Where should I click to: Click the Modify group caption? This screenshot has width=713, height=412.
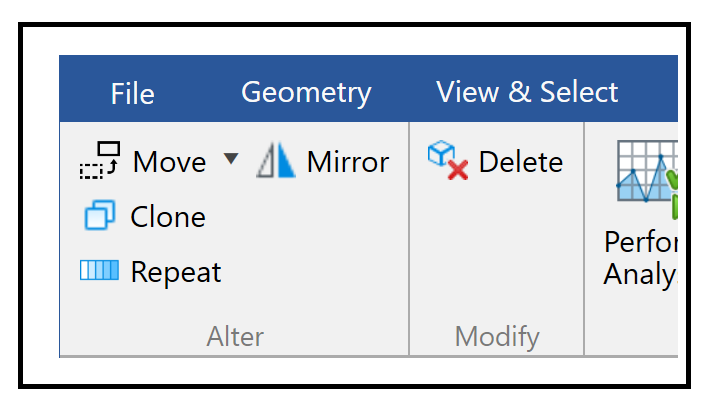pyautogui.click(x=497, y=337)
